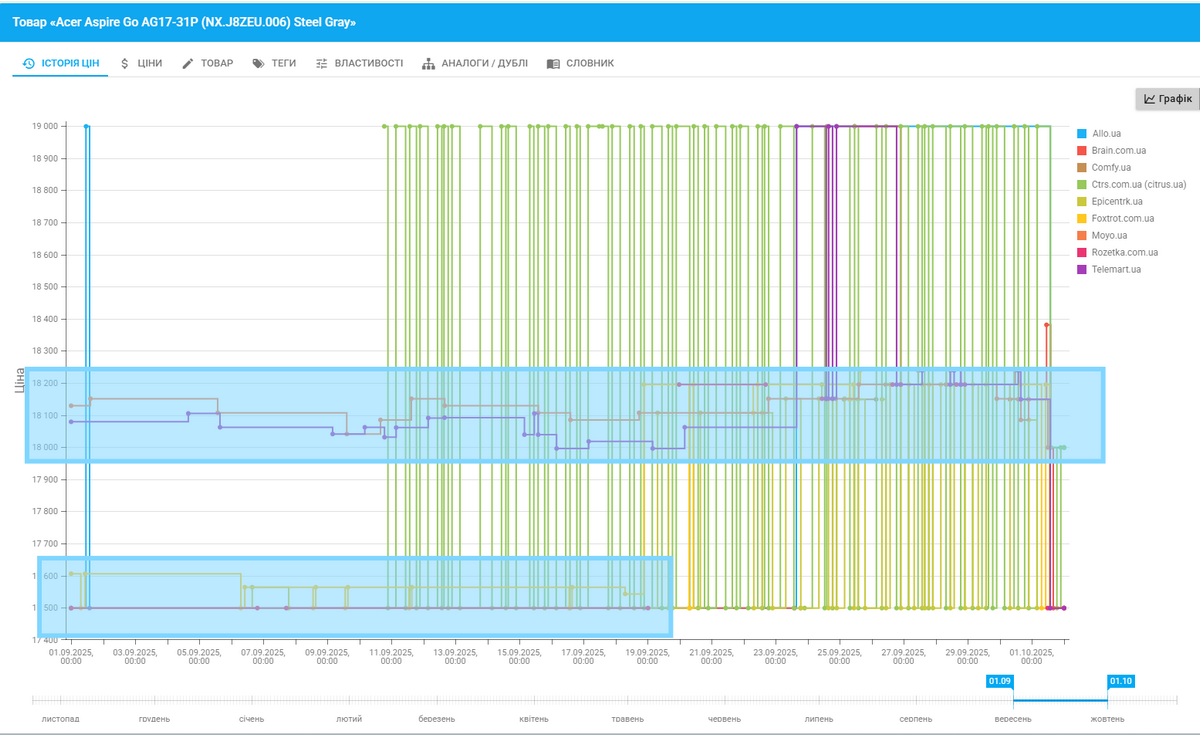This screenshot has height=735, width=1200.
Task: Click the purple Telemart.ua color swatch
Action: [1082, 269]
